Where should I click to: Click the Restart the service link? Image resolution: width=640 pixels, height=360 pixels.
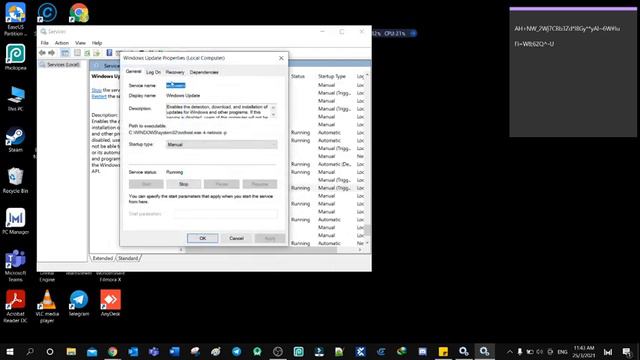[x=99, y=96]
